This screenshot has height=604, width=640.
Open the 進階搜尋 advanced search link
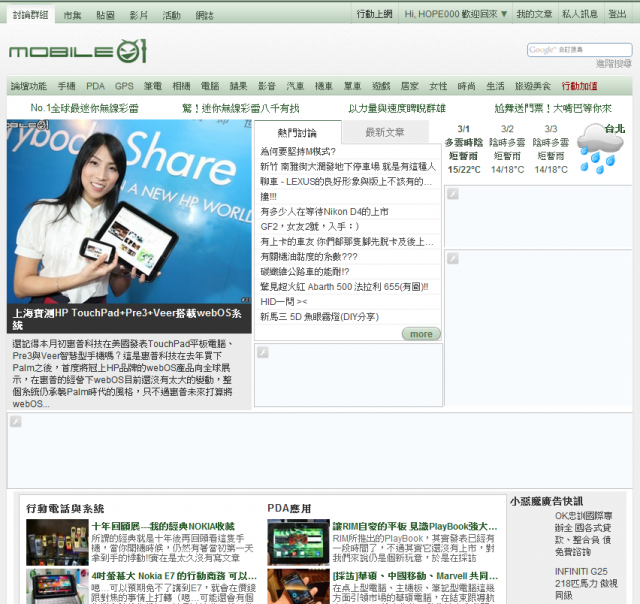click(613, 63)
